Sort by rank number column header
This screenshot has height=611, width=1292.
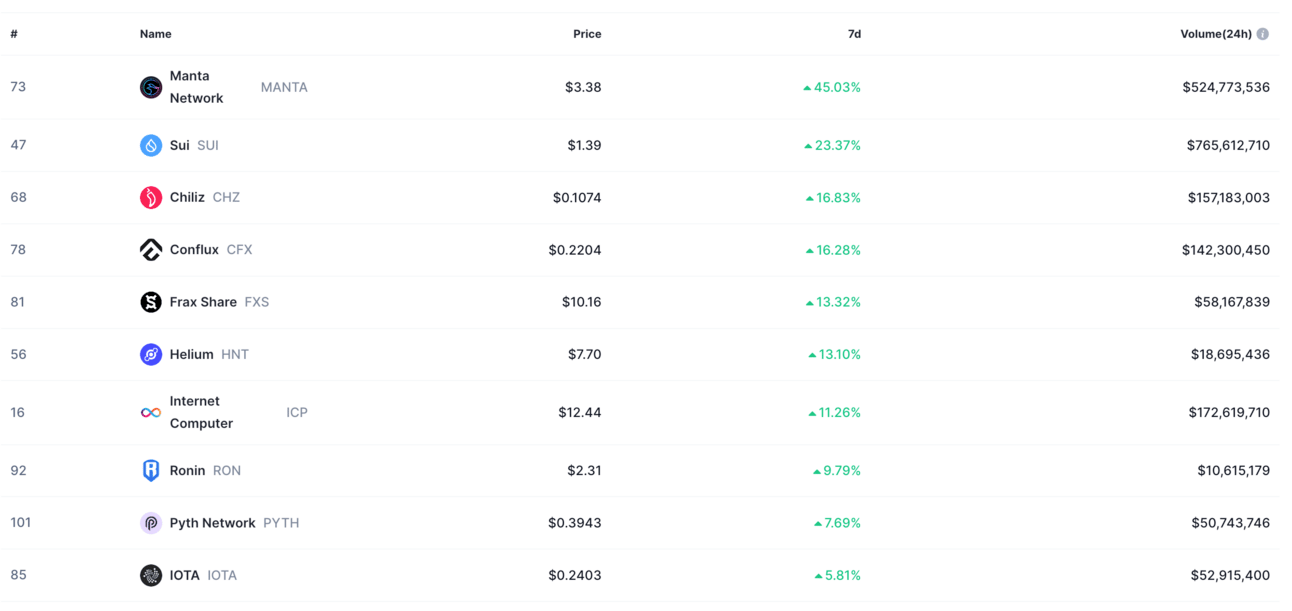14,34
